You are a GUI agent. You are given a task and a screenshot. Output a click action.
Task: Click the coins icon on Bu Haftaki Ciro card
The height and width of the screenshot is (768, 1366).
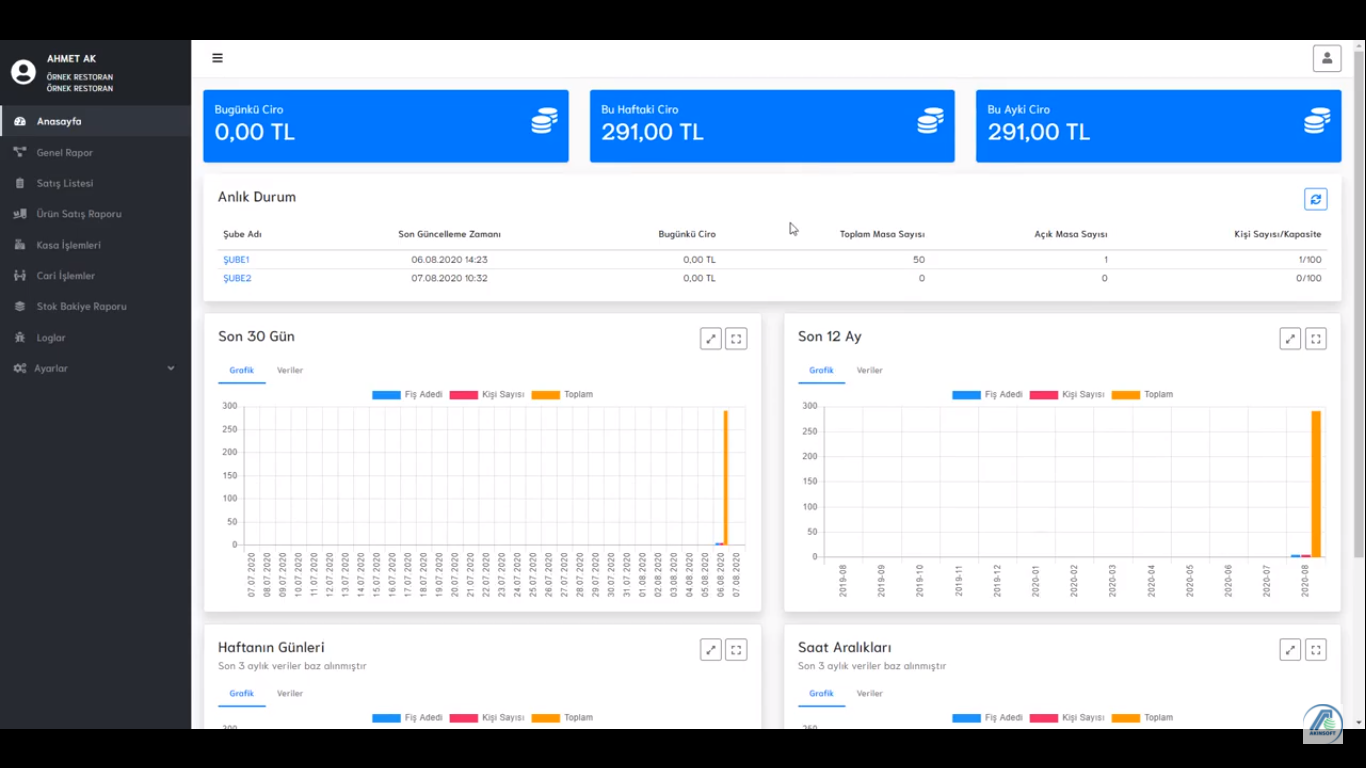930,121
